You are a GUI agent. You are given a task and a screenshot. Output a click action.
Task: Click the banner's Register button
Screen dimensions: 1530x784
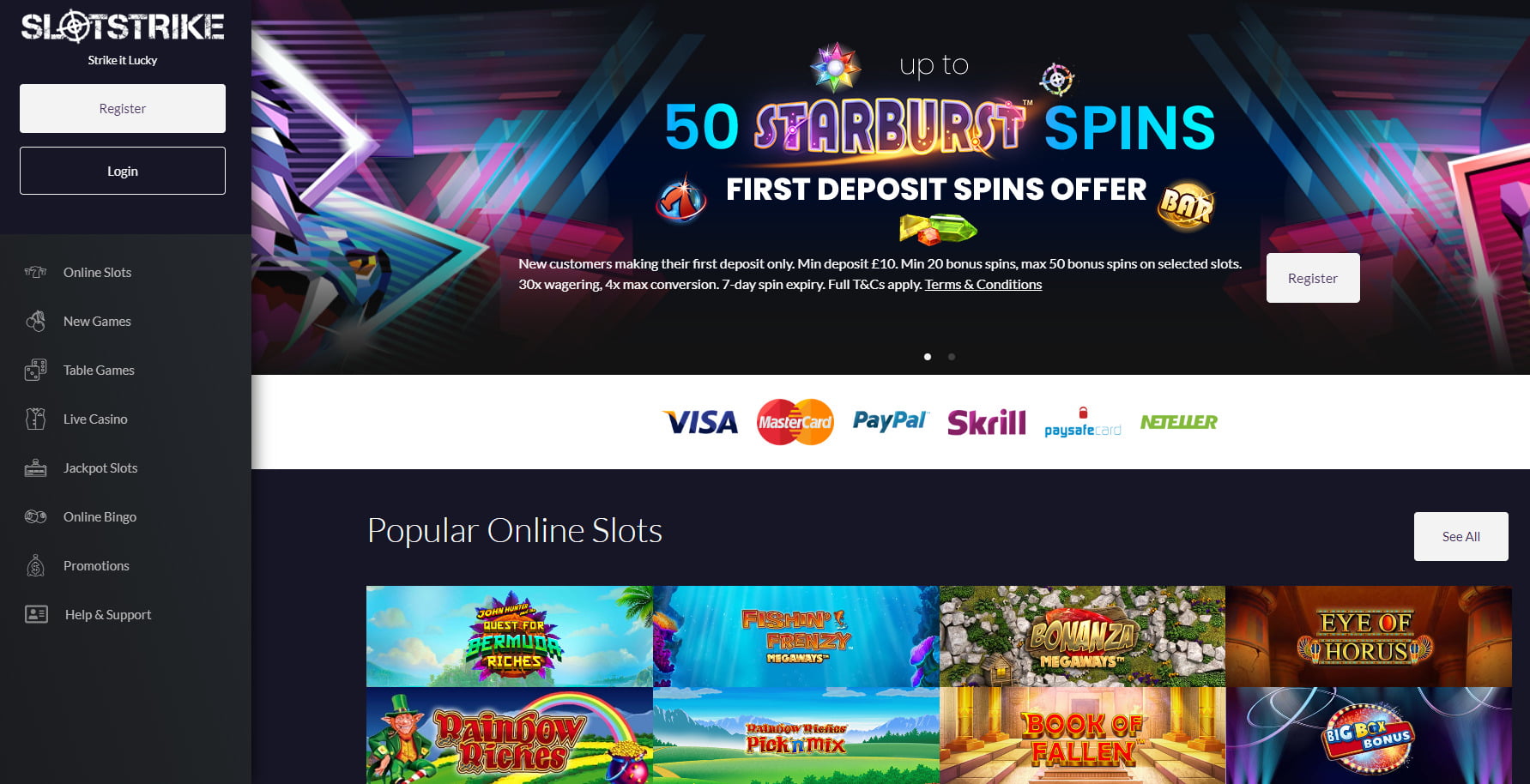[x=1313, y=278]
